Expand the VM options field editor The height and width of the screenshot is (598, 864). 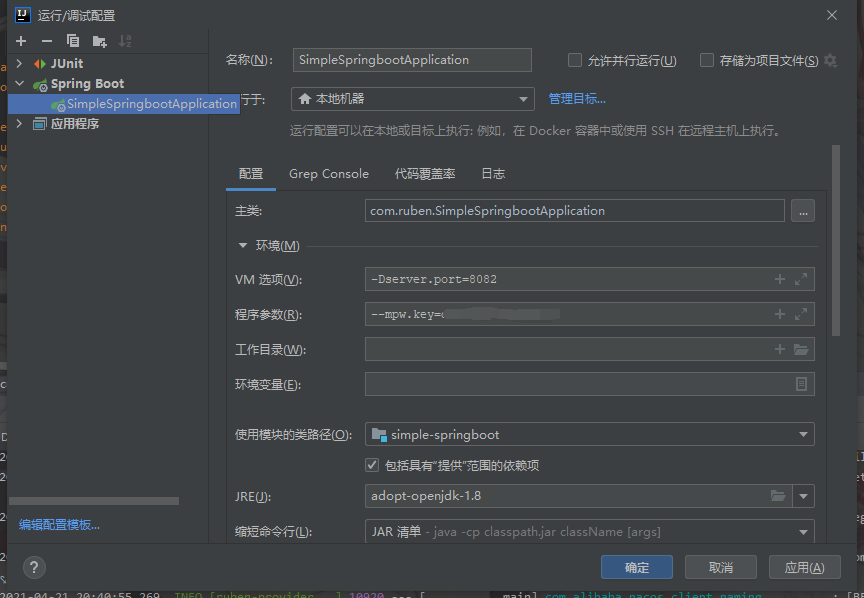[x=800, y=280]
